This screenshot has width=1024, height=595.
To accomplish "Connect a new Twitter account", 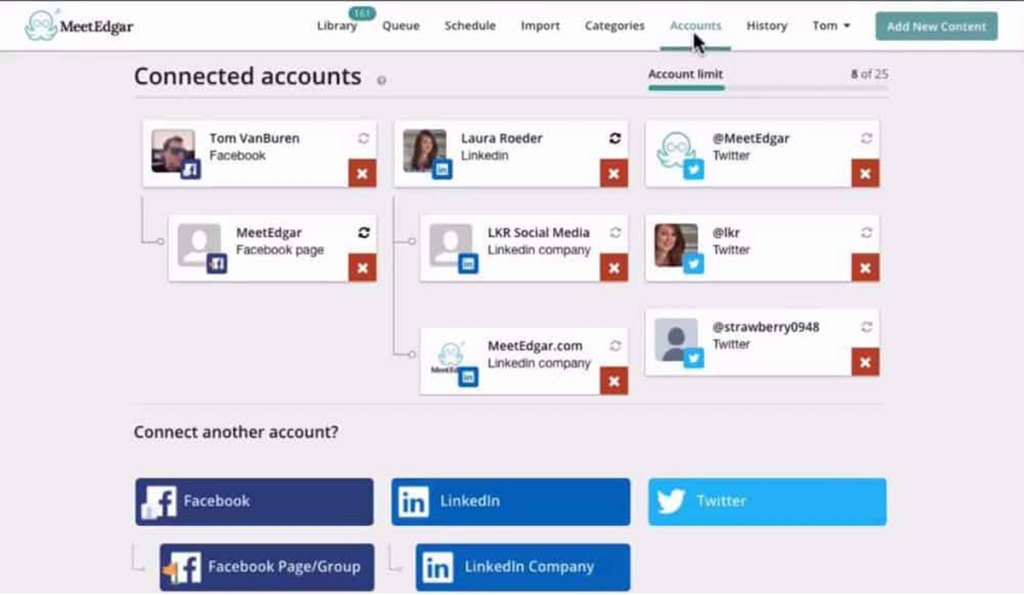I will coord(766,501).
